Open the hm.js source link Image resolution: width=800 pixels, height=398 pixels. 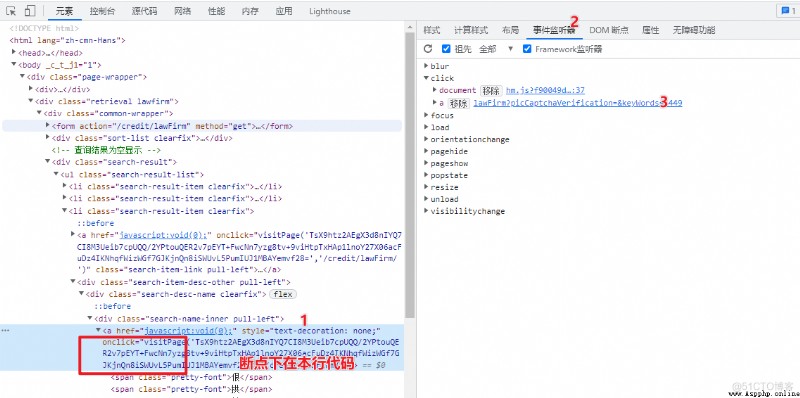tap(545, 90)
